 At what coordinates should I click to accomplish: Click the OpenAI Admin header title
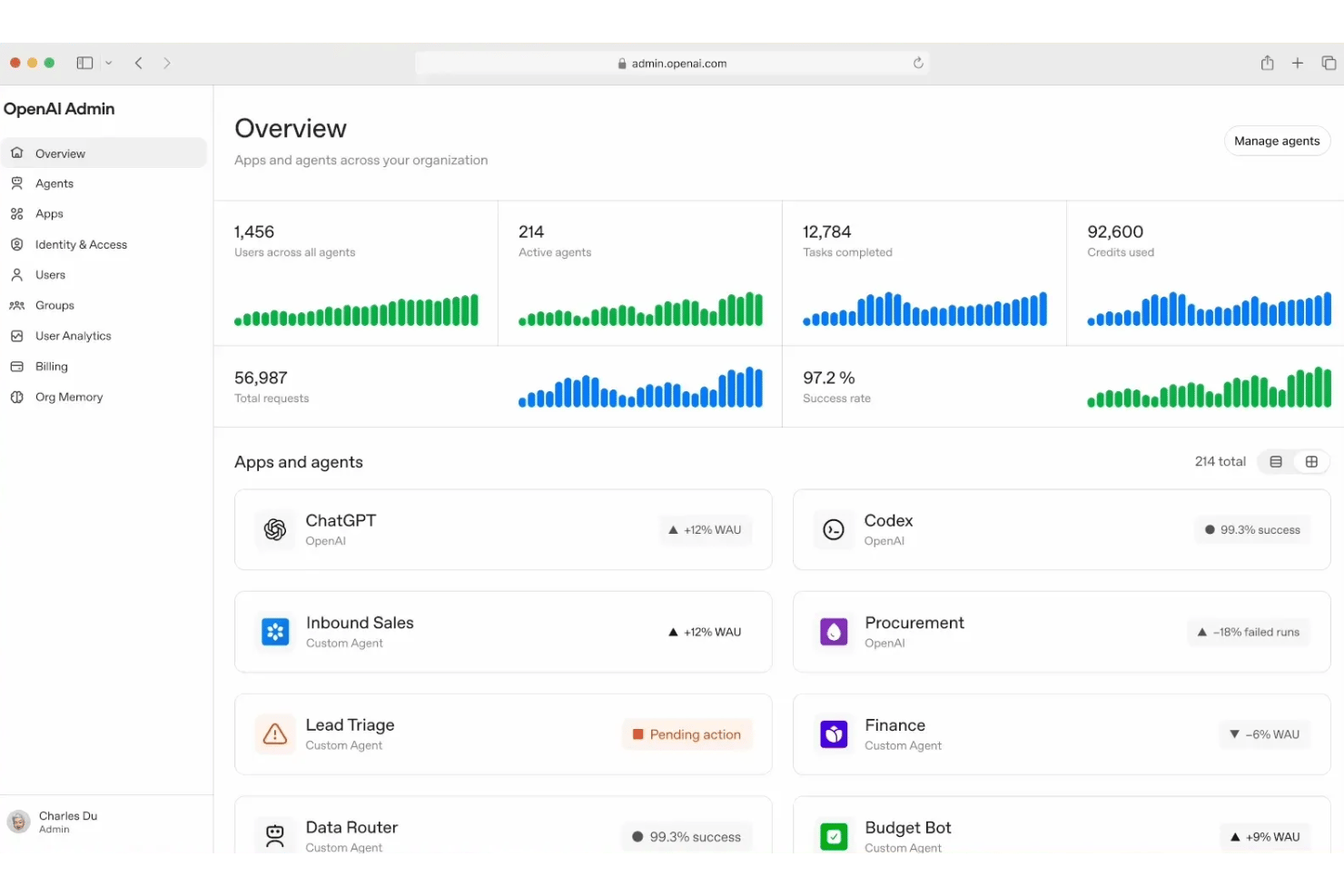click(x=59, y=109)
